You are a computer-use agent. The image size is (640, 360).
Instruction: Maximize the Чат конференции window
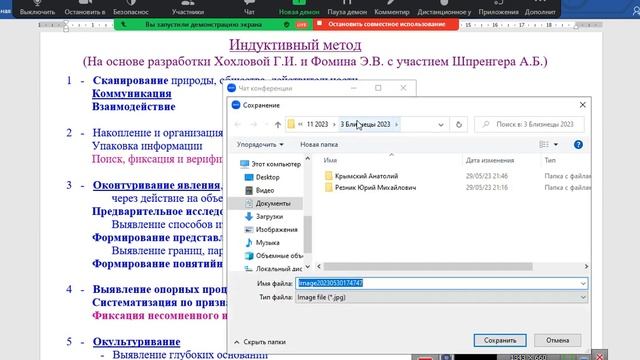(x=378, y=88)
